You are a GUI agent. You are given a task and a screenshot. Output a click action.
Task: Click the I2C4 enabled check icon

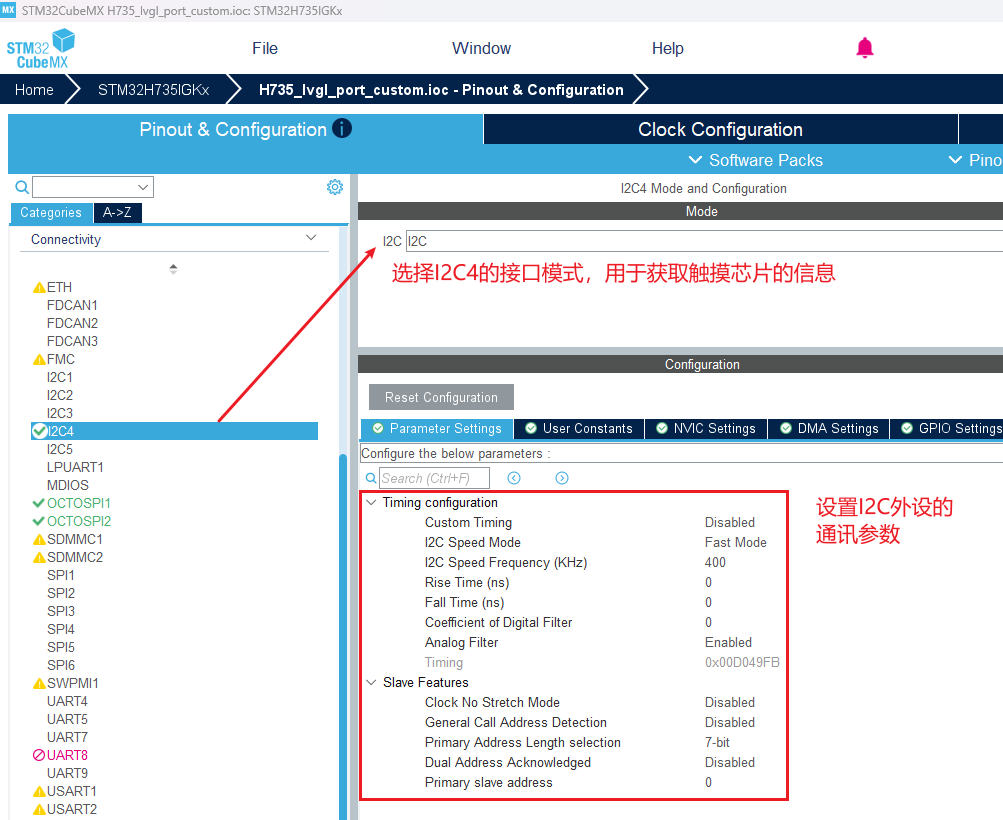point(40,431)
